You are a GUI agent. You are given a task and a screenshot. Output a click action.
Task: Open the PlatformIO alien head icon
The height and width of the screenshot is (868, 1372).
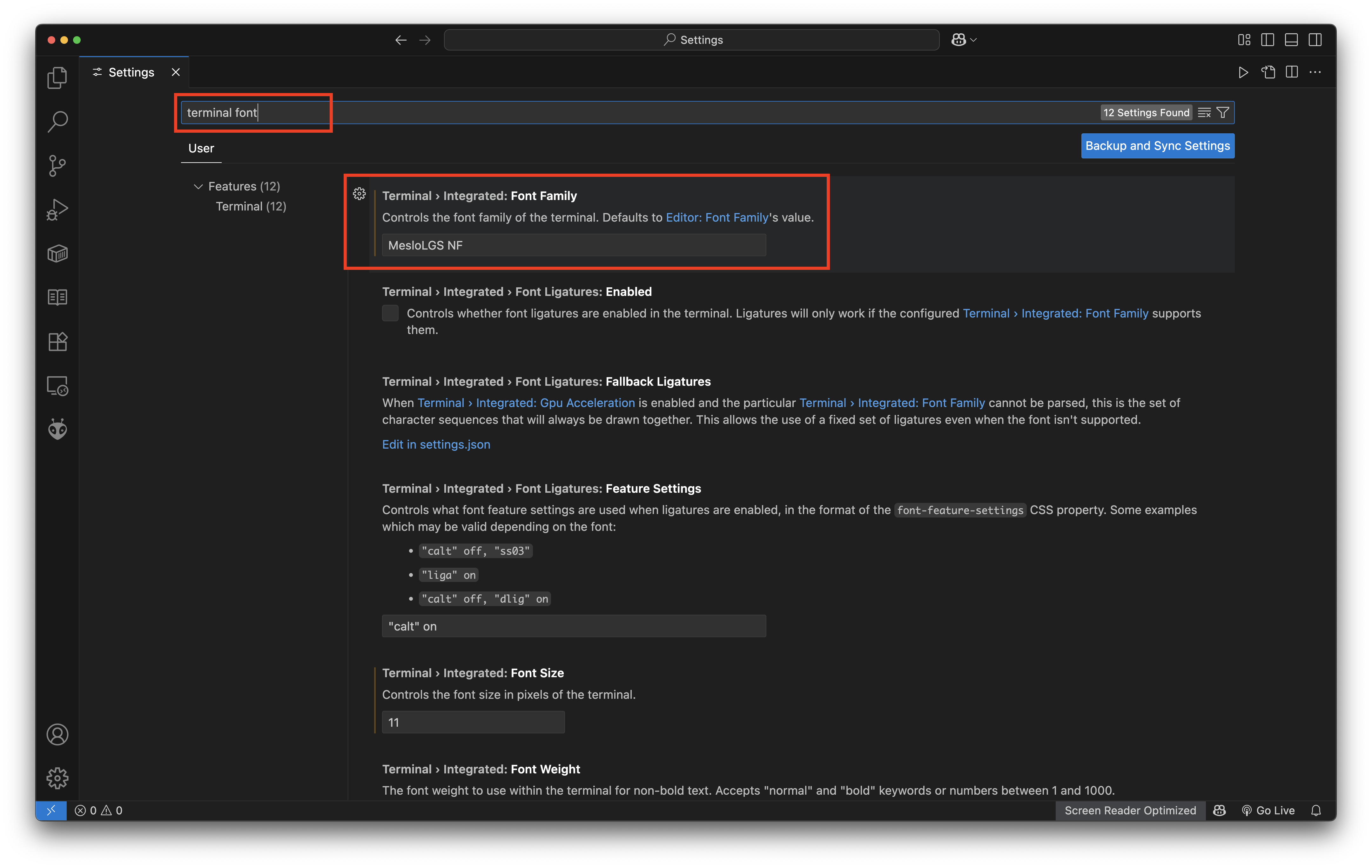point(57,430)
